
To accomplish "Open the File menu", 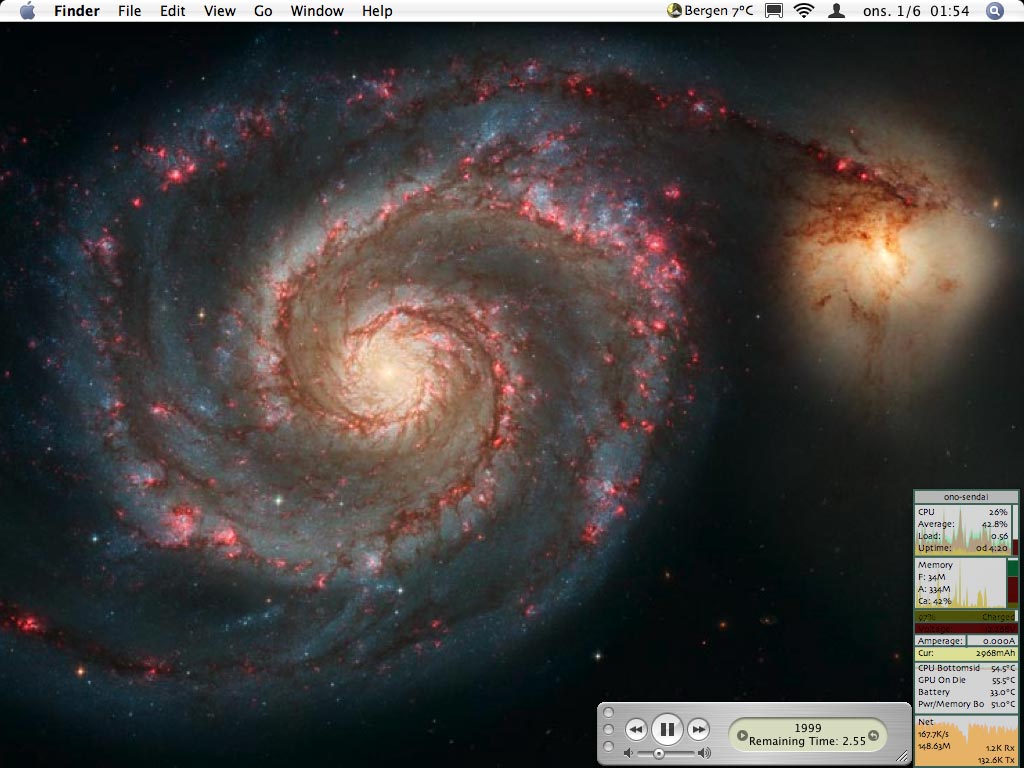I will [x=129, y=11].
